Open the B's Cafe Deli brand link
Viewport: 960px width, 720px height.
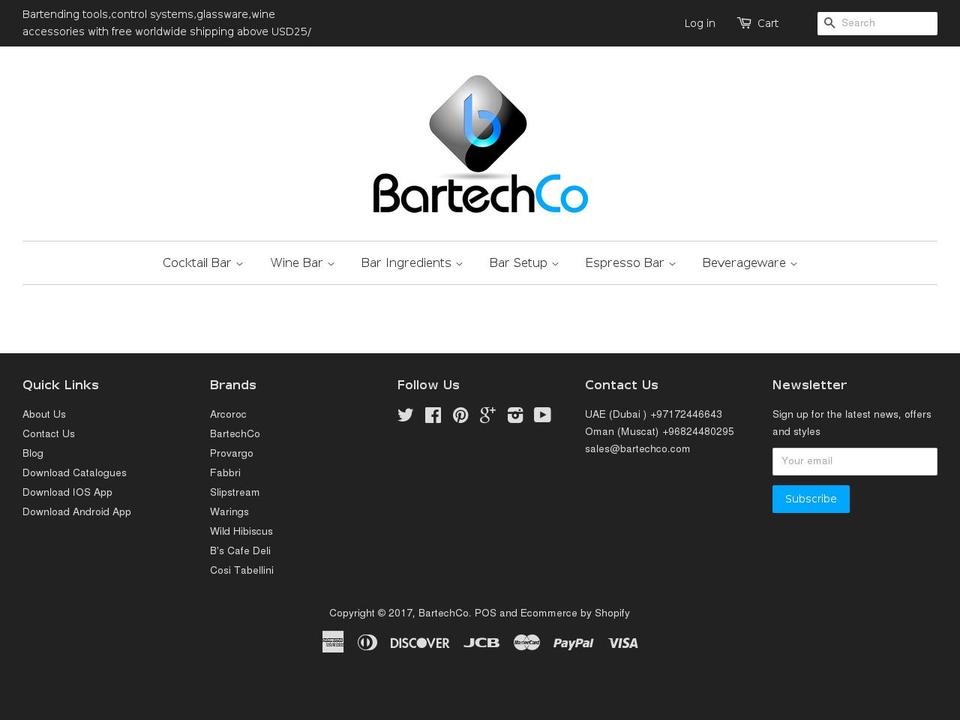(x=240, y=551)
